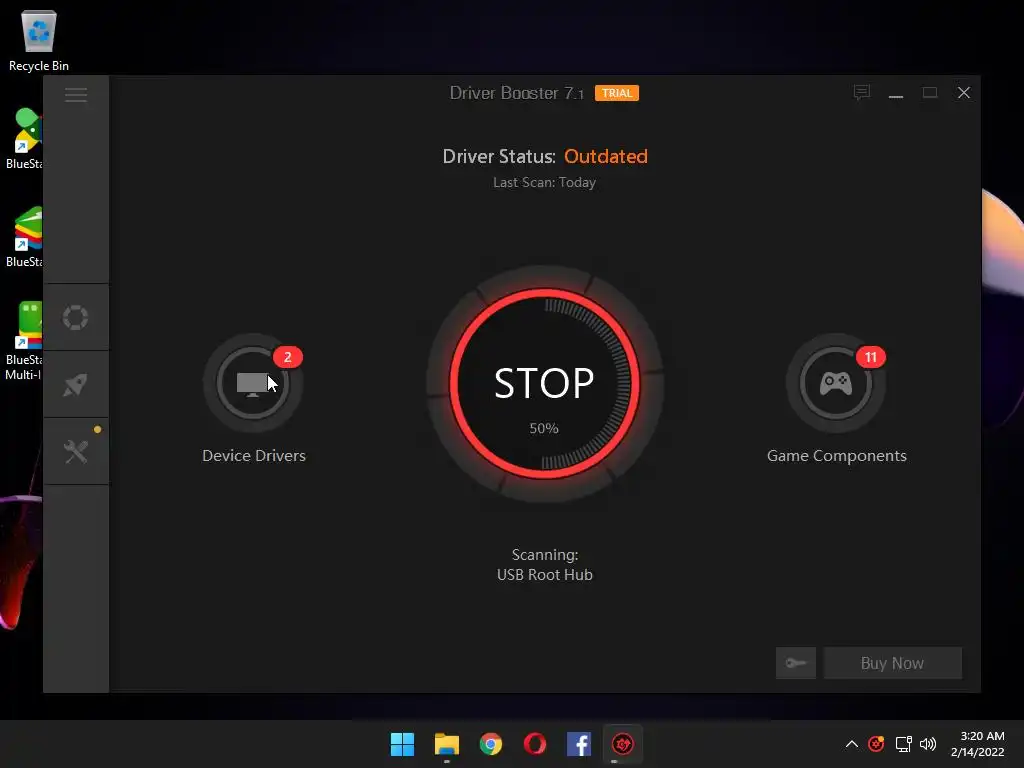The height and width of the screenshot is (768, 1024).
Task: Open the Recycle Bin desktop icon
Action: pos(39,40)
